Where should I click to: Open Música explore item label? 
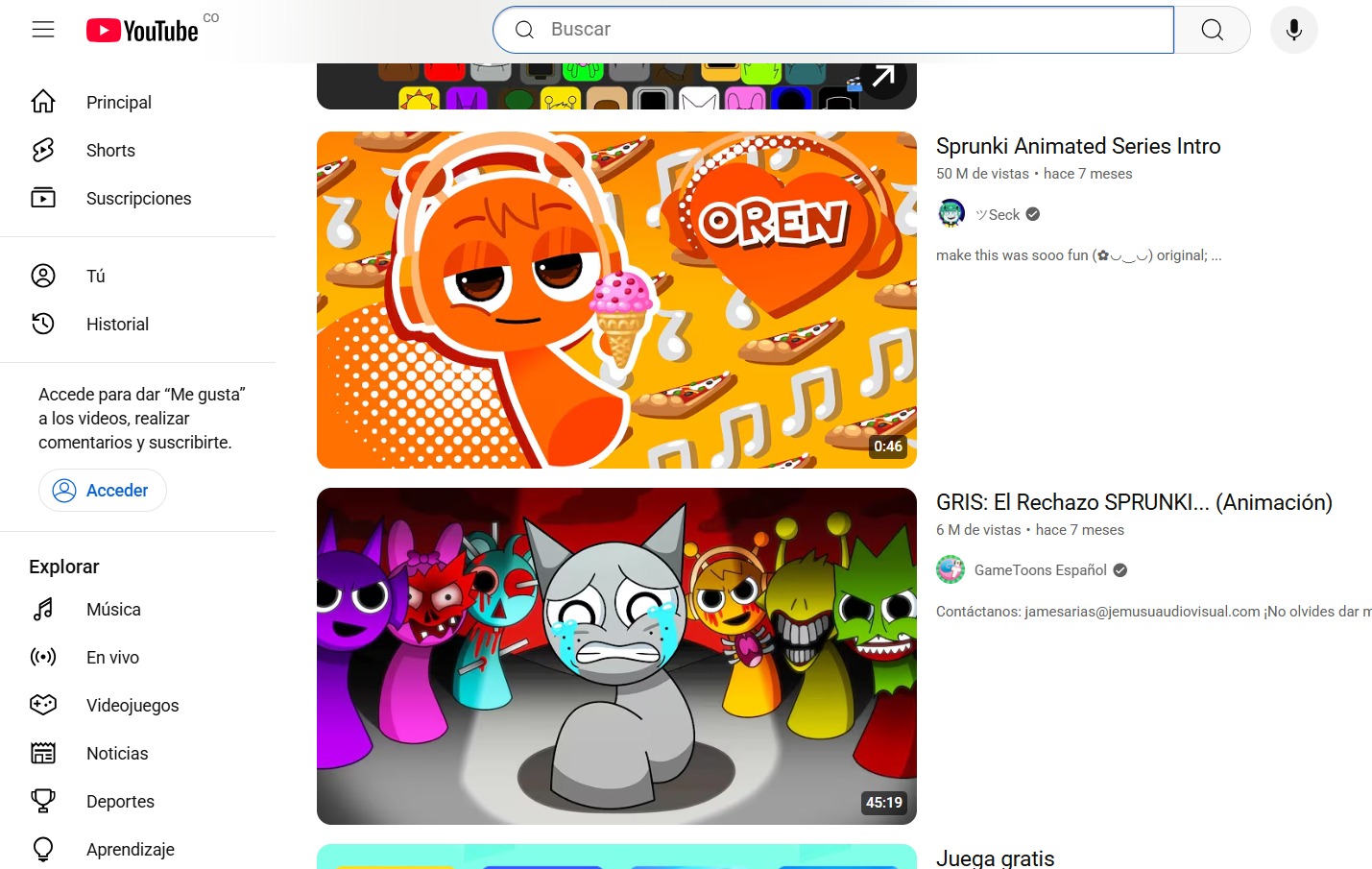pyautogui.click(x=113, y=610)
